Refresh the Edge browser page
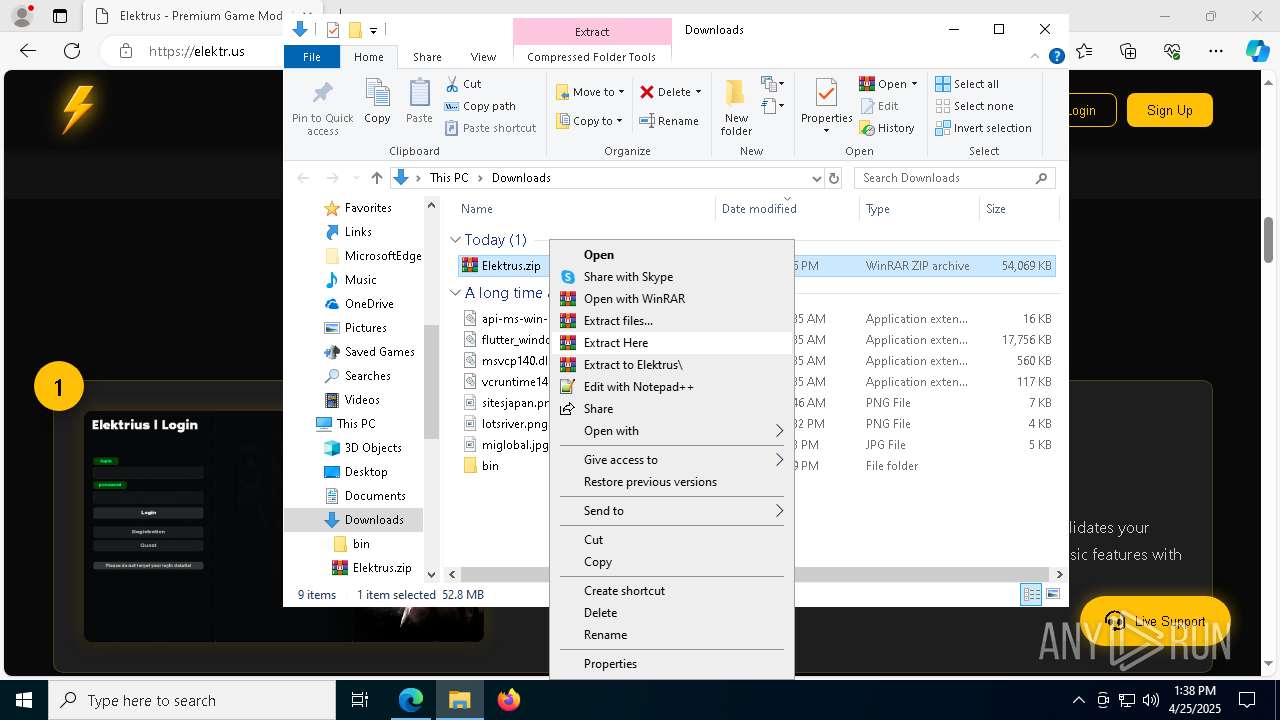This screenshot has width=1280, height=720. pyautogui.click(x=72, y=51)
